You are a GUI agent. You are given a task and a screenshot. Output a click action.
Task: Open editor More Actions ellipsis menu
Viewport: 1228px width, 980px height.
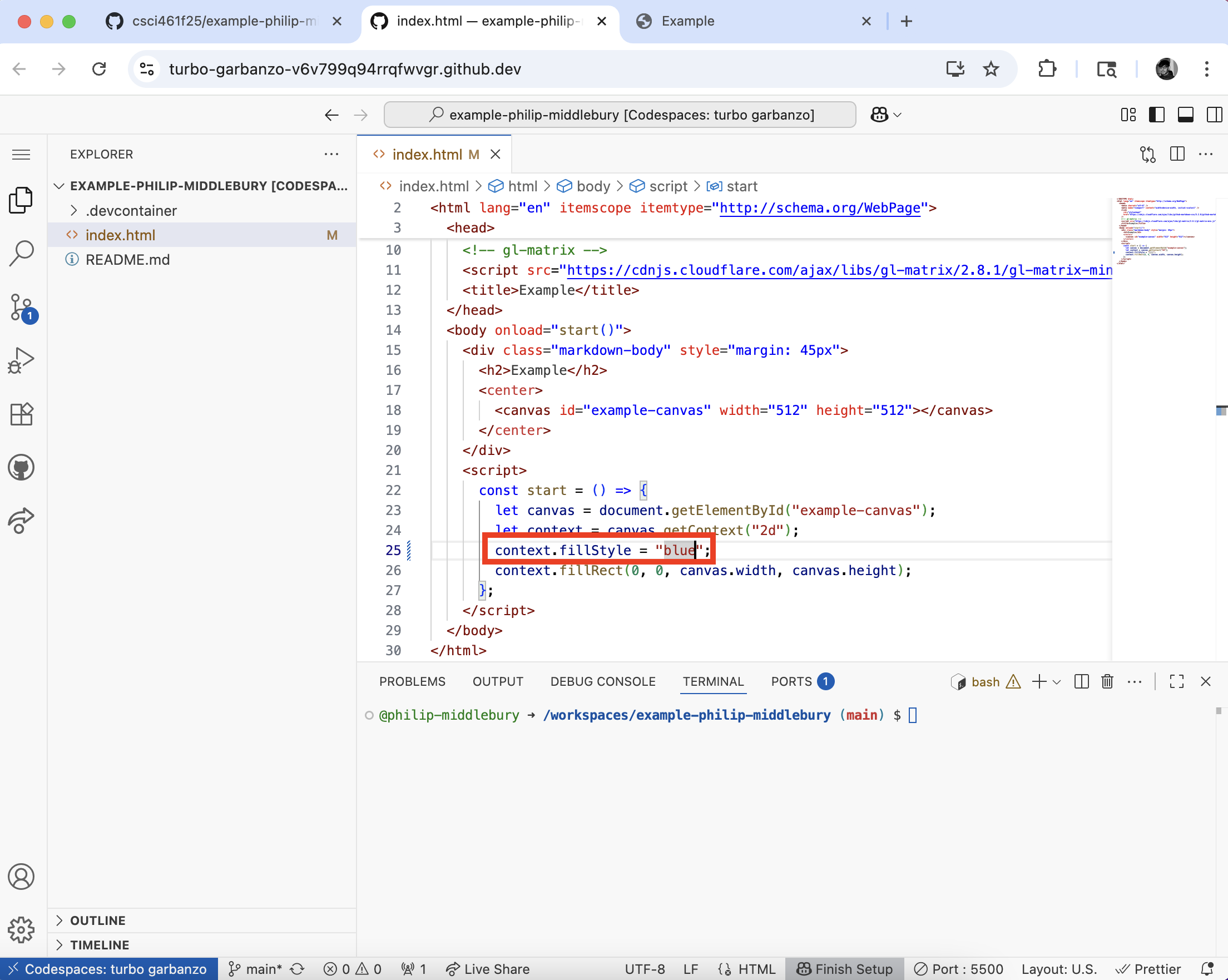pos(1206,154)
